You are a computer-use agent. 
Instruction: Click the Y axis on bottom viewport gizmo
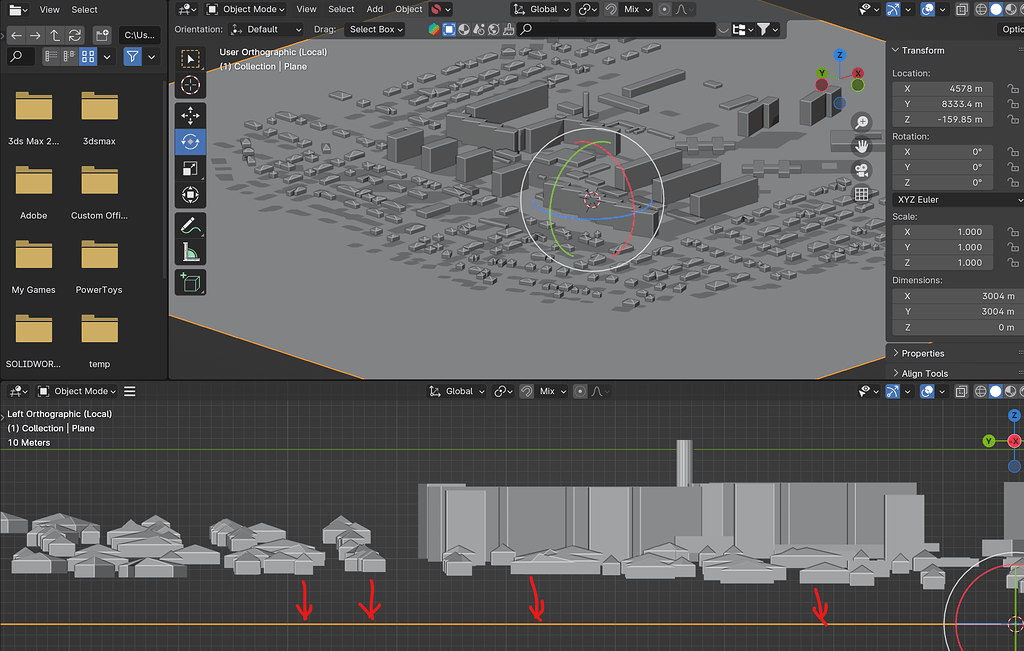click(x=989, y=441)
